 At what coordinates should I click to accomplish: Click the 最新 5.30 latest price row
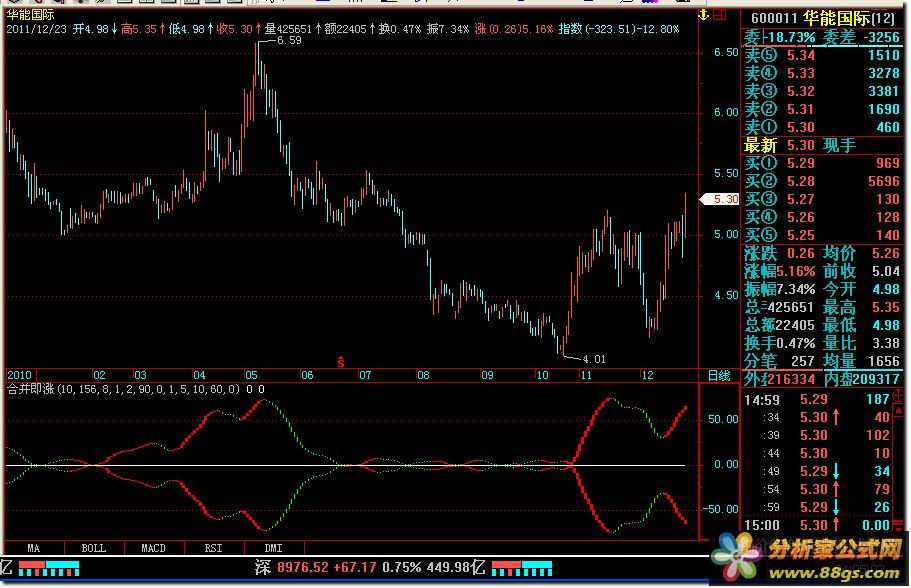click(x=822, y=145)
